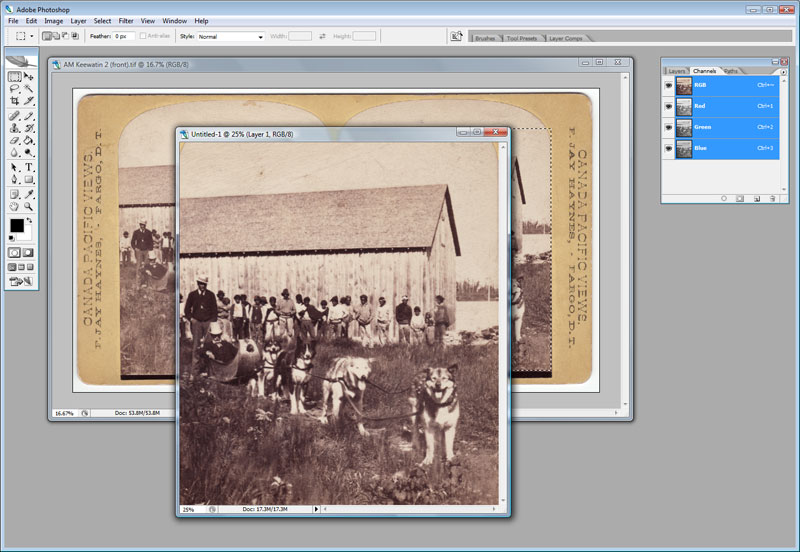The height and width of the screenshot is (552, 800).
Task: Open the Style dropdown set to Normal
Action: [x=230, y=36]
